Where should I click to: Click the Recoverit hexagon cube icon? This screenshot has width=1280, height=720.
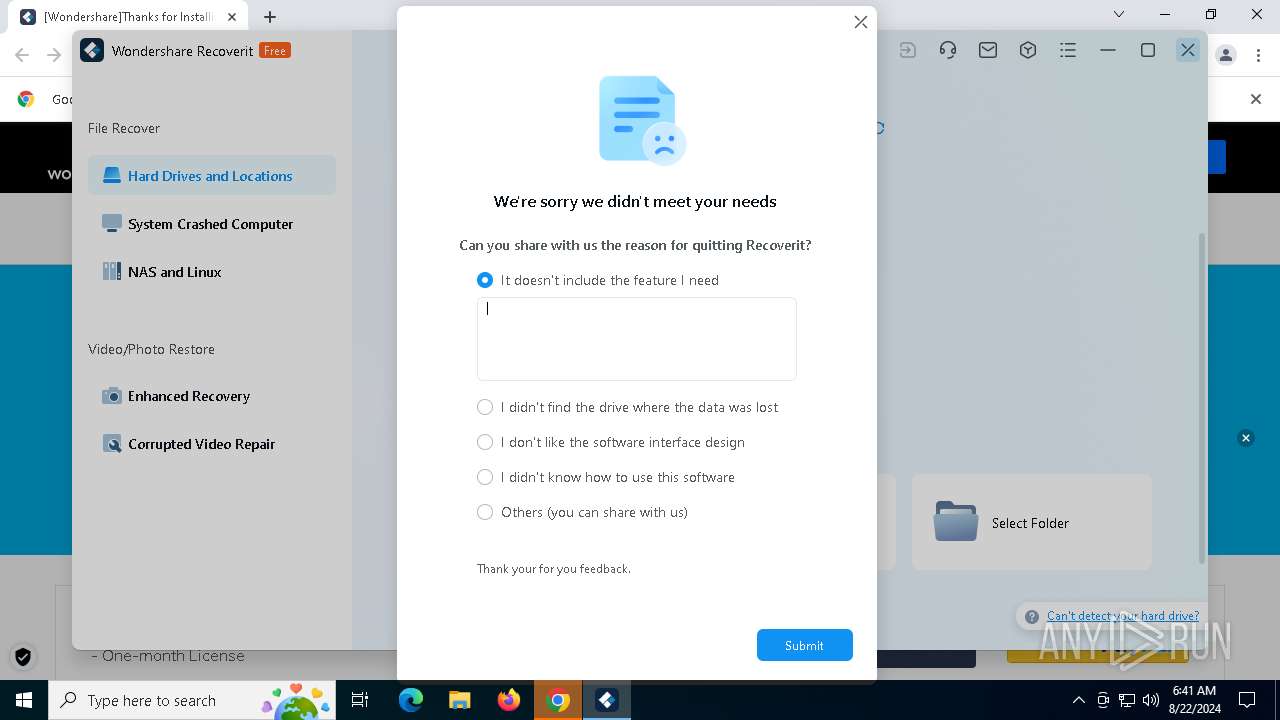(1028, 50)
